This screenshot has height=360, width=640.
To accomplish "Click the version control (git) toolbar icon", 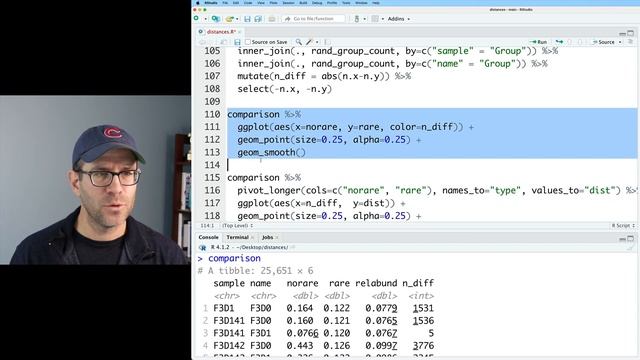I will [x=357, y=19].
